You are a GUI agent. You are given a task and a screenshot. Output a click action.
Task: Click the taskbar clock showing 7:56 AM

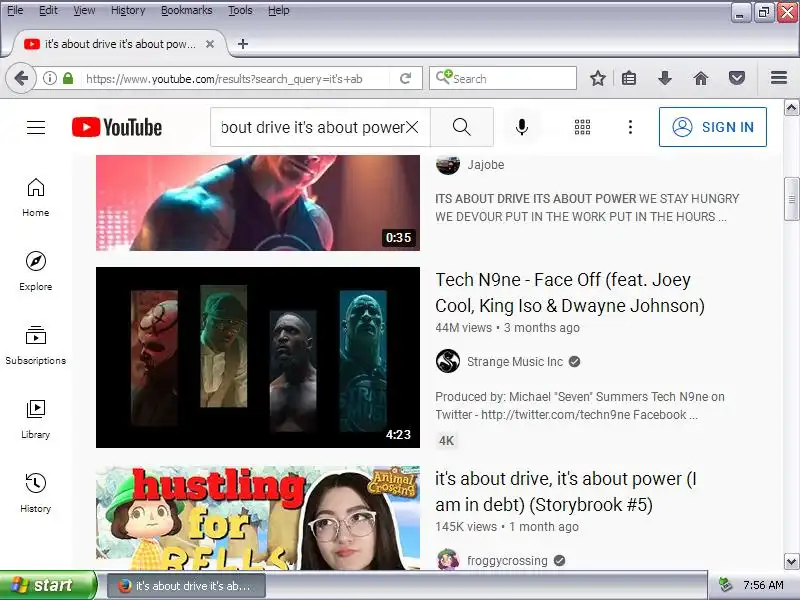(763, 585)
